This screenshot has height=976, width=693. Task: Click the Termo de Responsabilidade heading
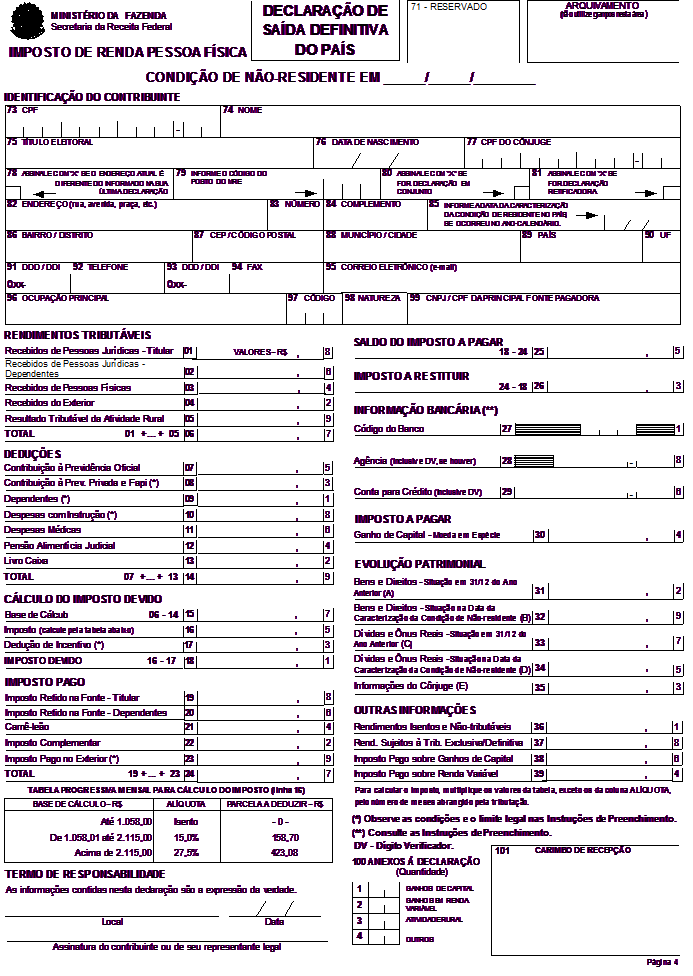84,873
